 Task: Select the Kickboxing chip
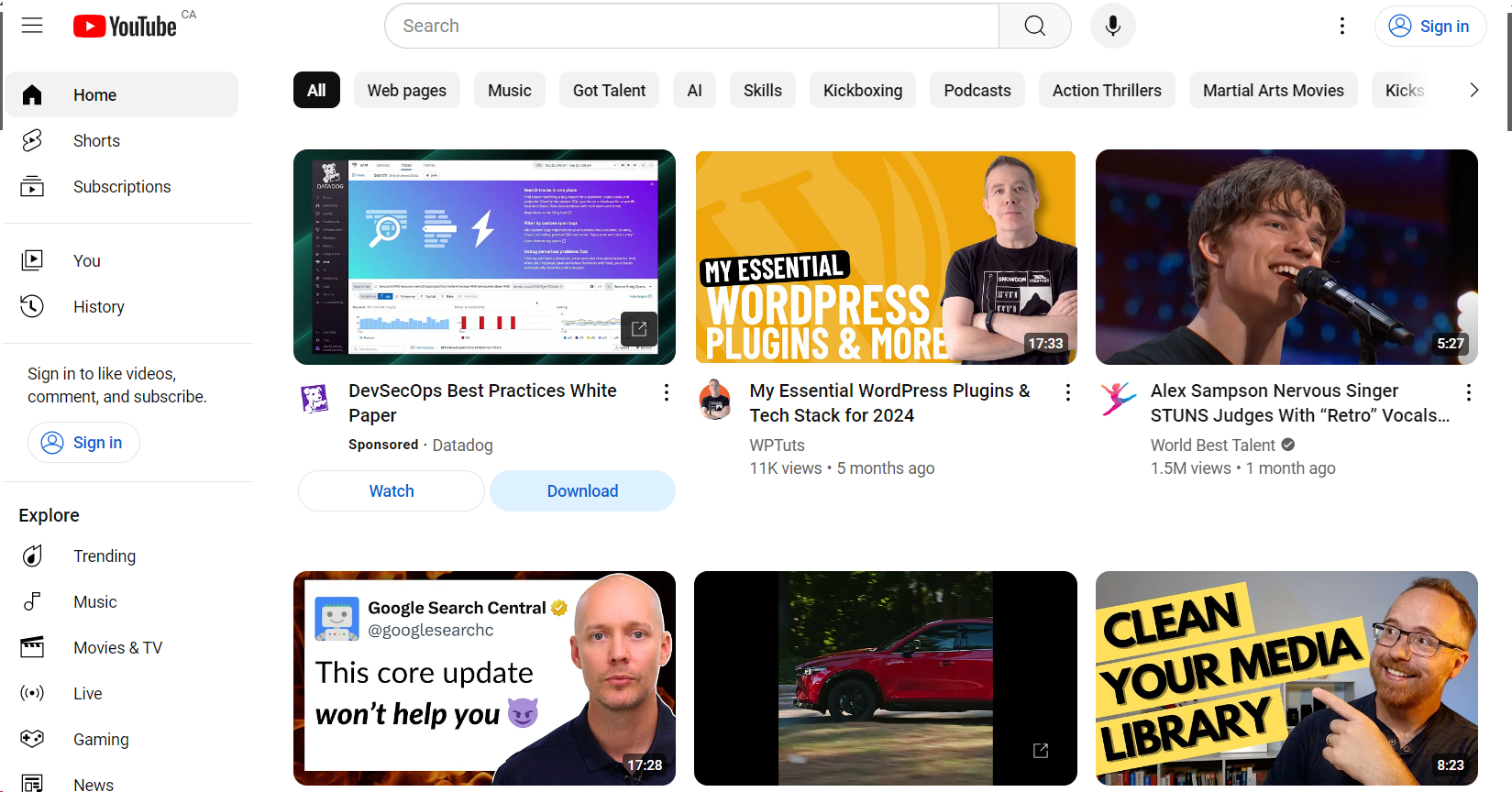tap(863, 90)
